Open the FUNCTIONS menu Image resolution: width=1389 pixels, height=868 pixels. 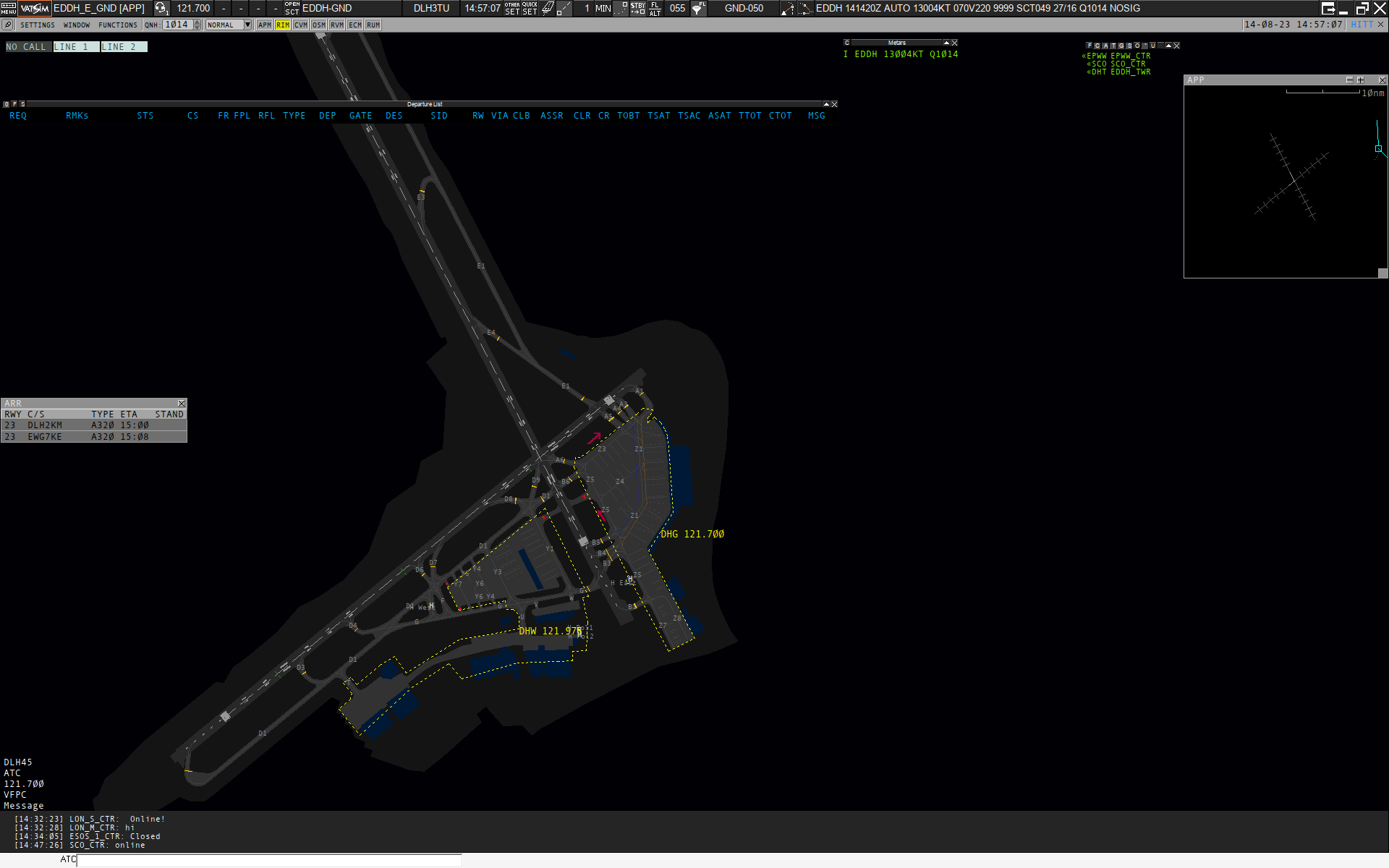point(118,25)
